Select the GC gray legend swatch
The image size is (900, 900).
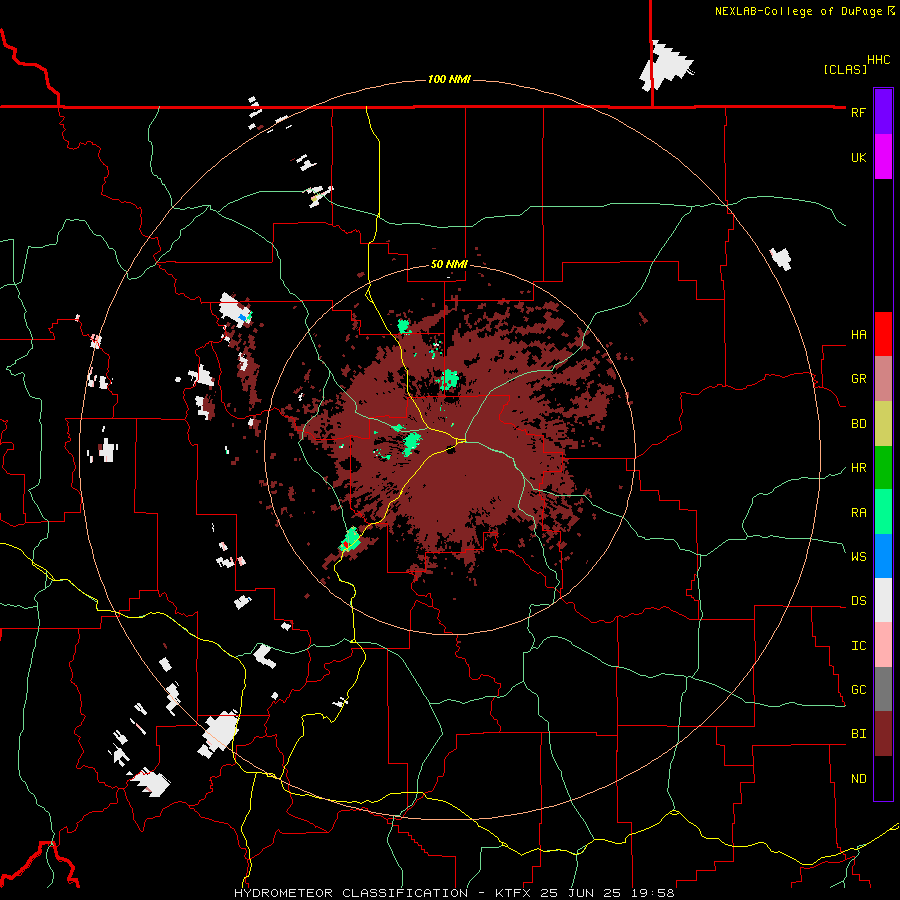coord(883,689)
